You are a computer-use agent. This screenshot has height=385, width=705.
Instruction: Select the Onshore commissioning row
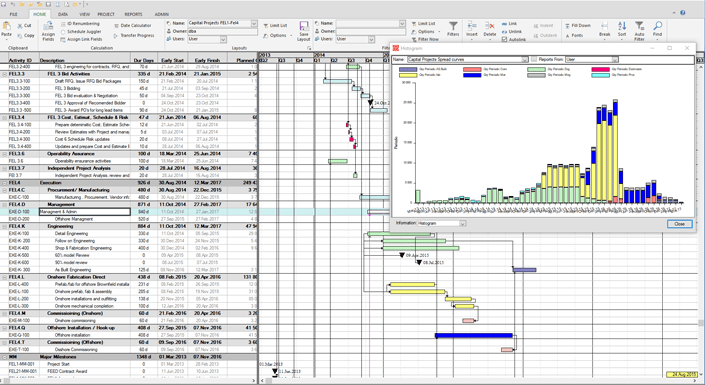click(129, 321)
